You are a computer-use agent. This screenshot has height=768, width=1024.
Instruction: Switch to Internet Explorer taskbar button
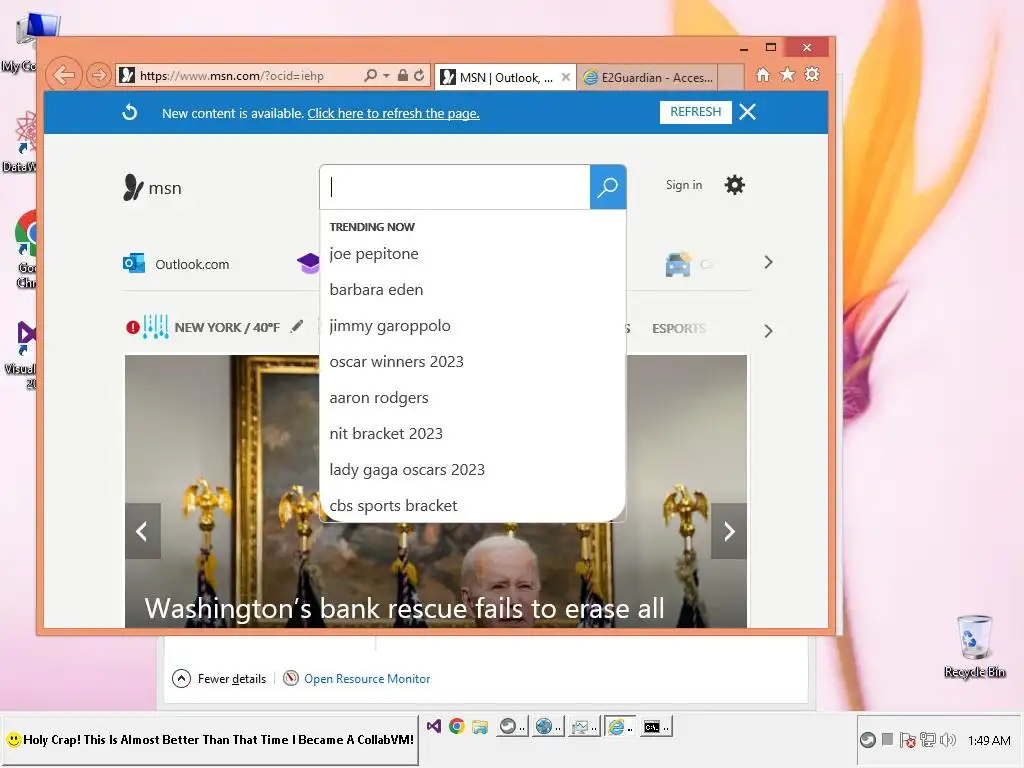(x=620, y=726)
